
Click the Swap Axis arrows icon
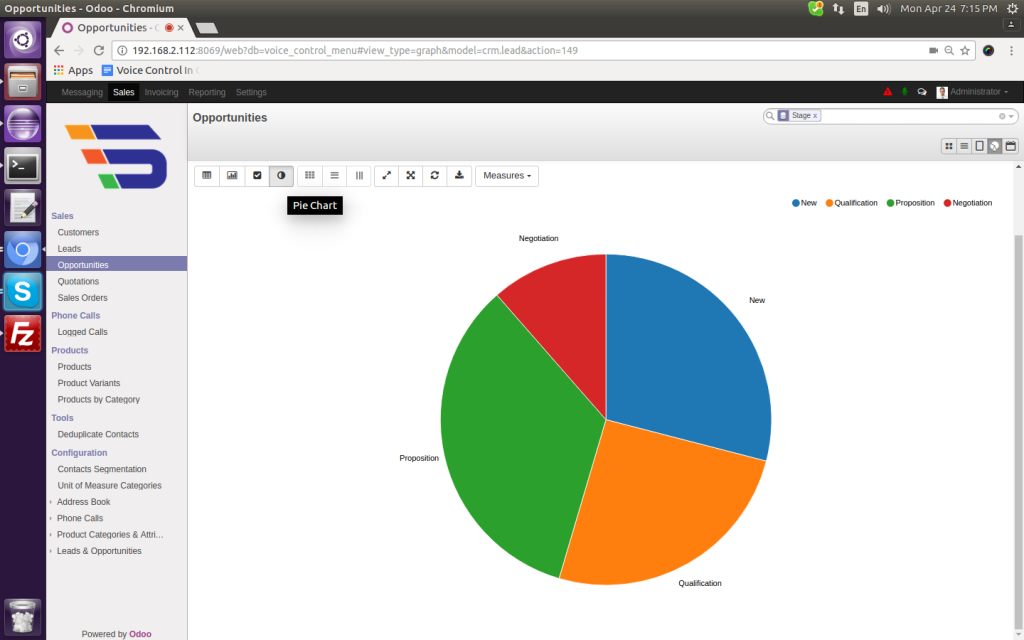[386, 175]
